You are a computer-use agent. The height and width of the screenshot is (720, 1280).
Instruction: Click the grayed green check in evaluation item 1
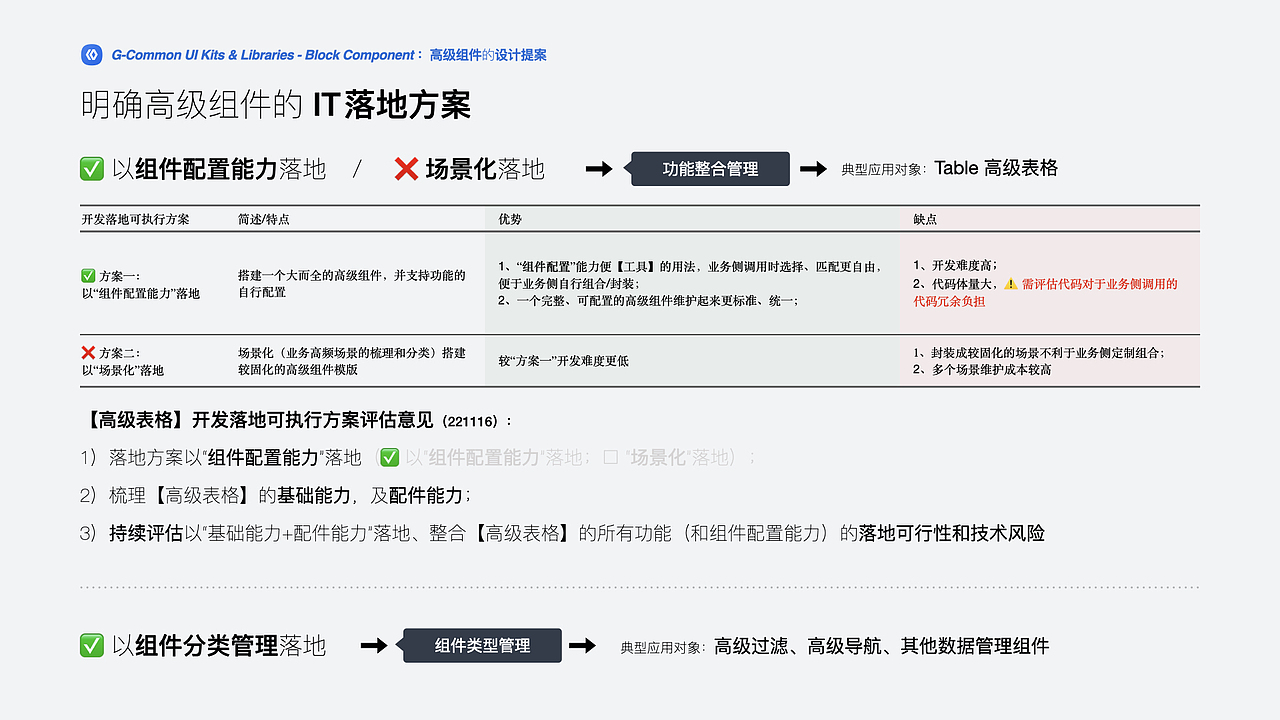tap(390, 458)
